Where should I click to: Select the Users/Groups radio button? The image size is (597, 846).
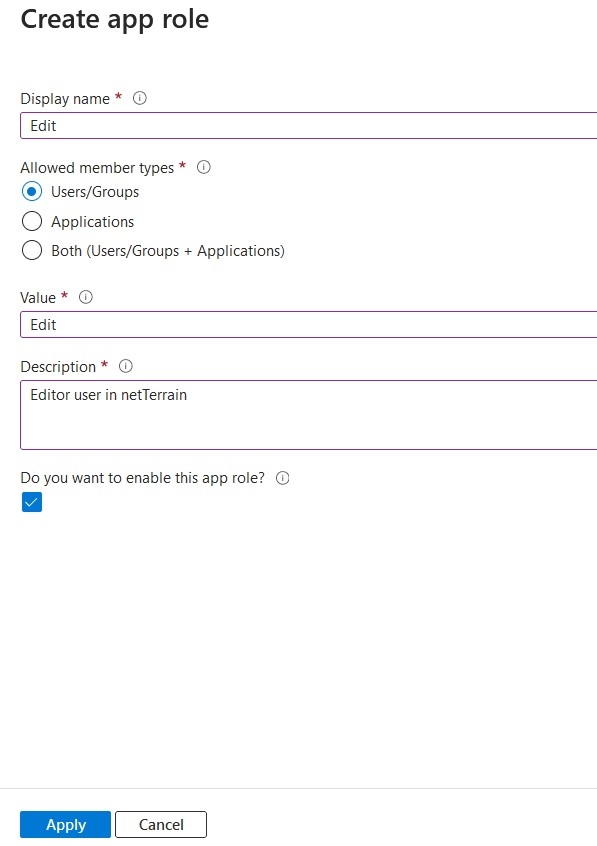(x=32, y=192)
